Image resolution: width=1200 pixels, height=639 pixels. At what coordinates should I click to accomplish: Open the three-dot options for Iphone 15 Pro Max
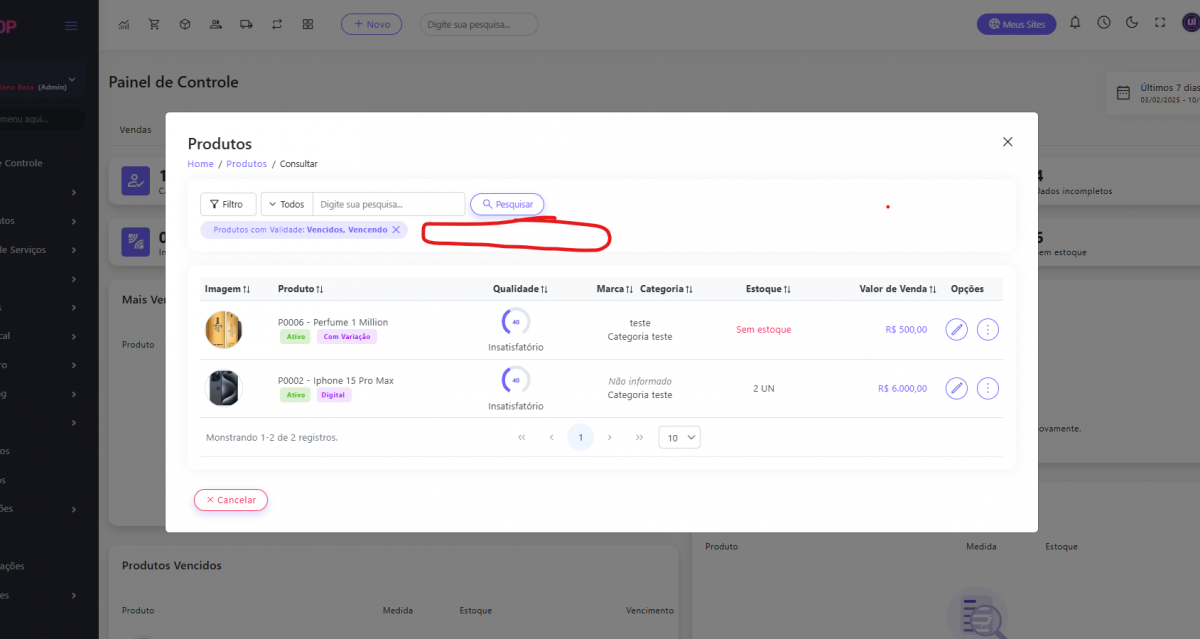pyautogui.click(x=988, y=388)
